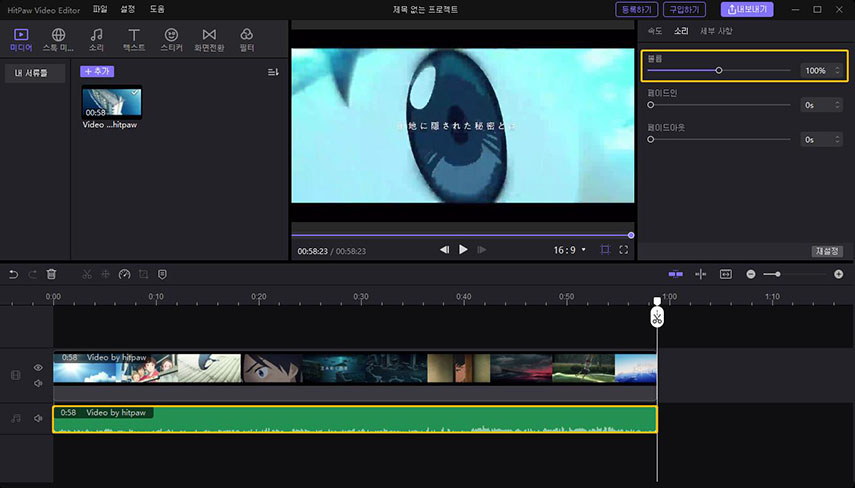The height and width of the screenshot is (488, 855).
Task: Click the 0:30 mark on timeline ruler
Action: tap(361, 297)
